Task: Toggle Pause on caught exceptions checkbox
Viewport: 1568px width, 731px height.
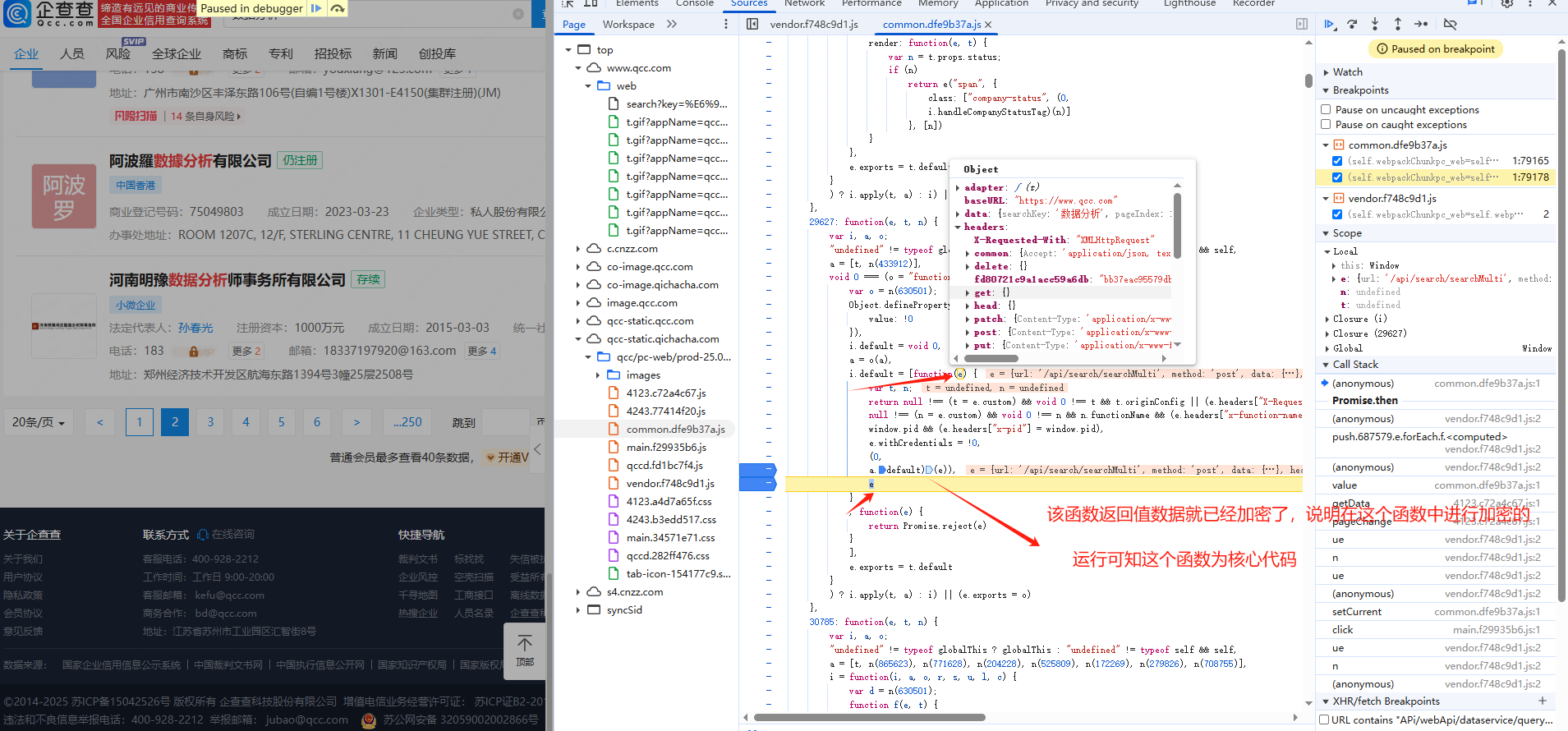Action: (1326, 125)
